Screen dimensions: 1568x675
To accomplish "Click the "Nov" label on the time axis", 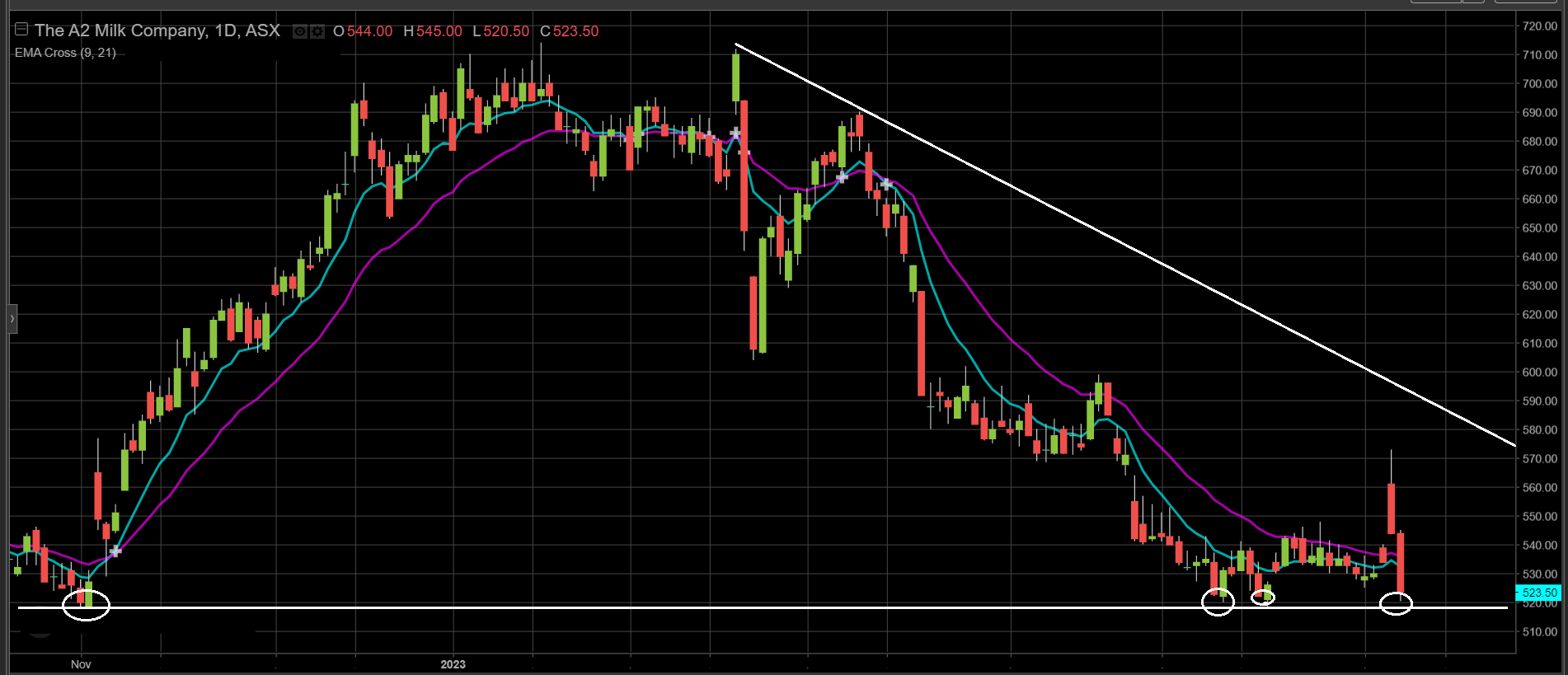I will pos(81,664).
